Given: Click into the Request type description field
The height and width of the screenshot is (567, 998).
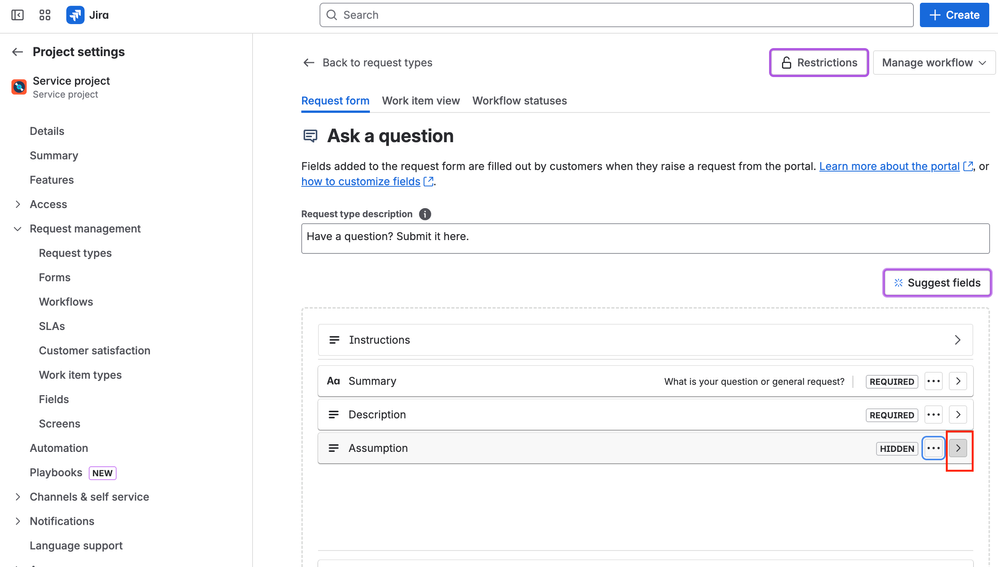Looking at the screenshot, I should 645,237.
